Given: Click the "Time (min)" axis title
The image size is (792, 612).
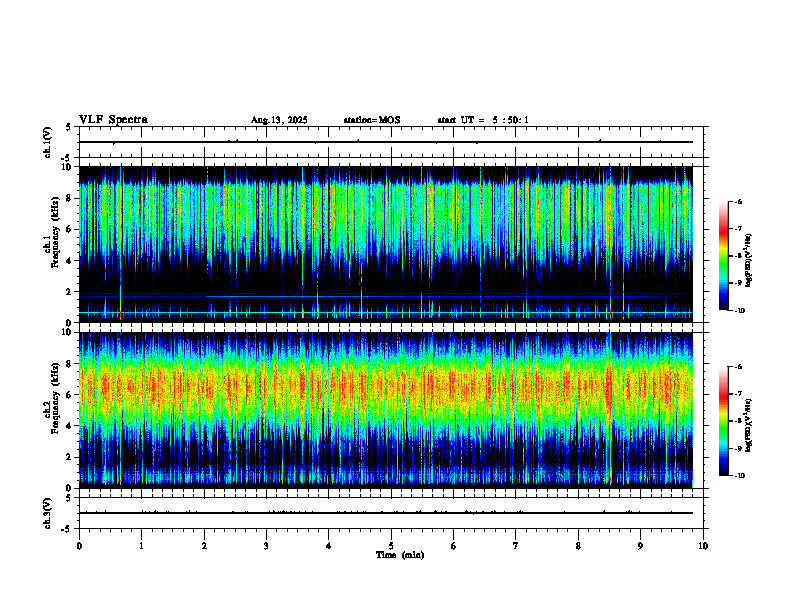Looking at the screenshot, I should (x=400, y=555).
